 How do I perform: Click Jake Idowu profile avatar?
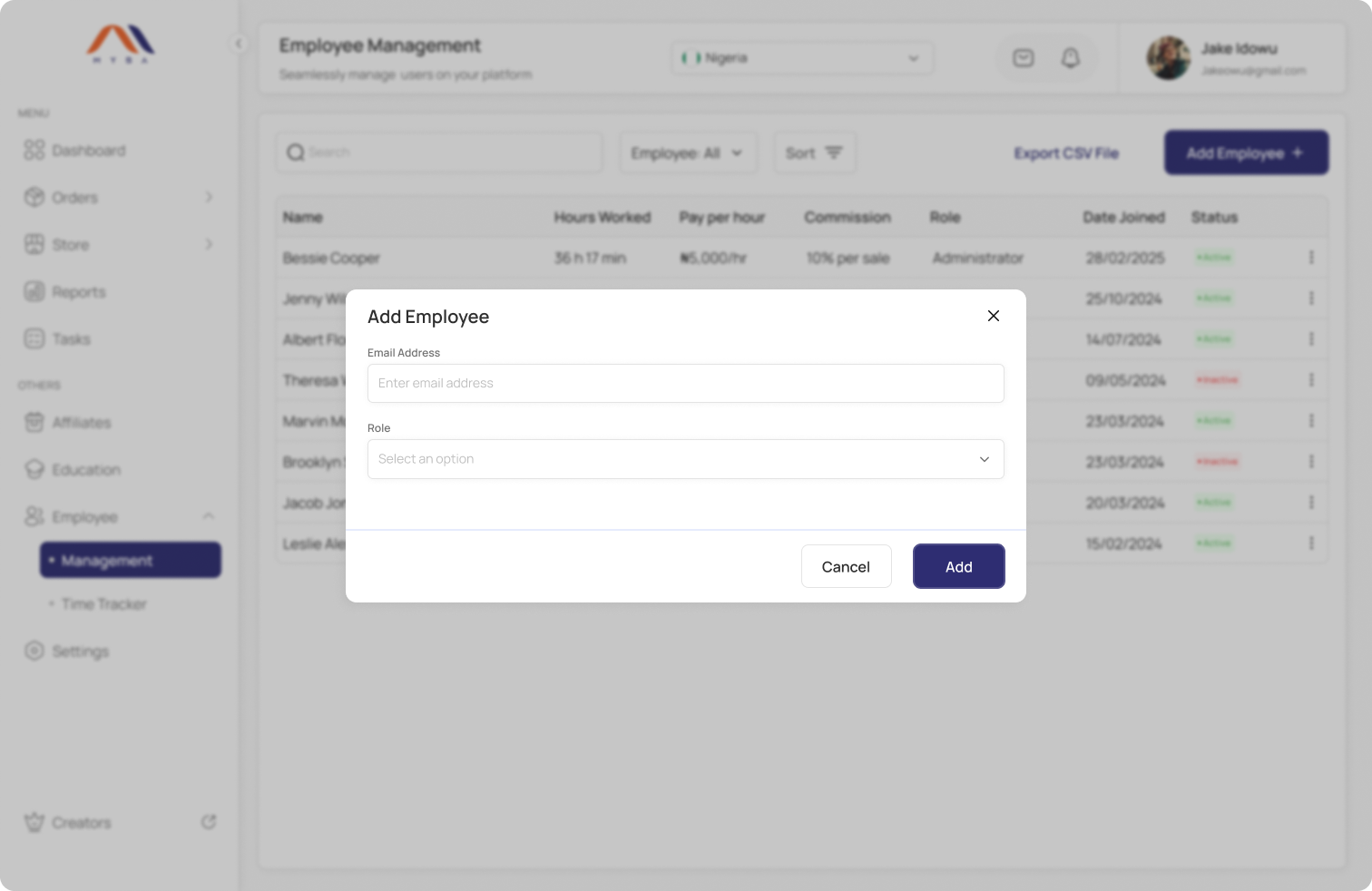[1168, 58]
